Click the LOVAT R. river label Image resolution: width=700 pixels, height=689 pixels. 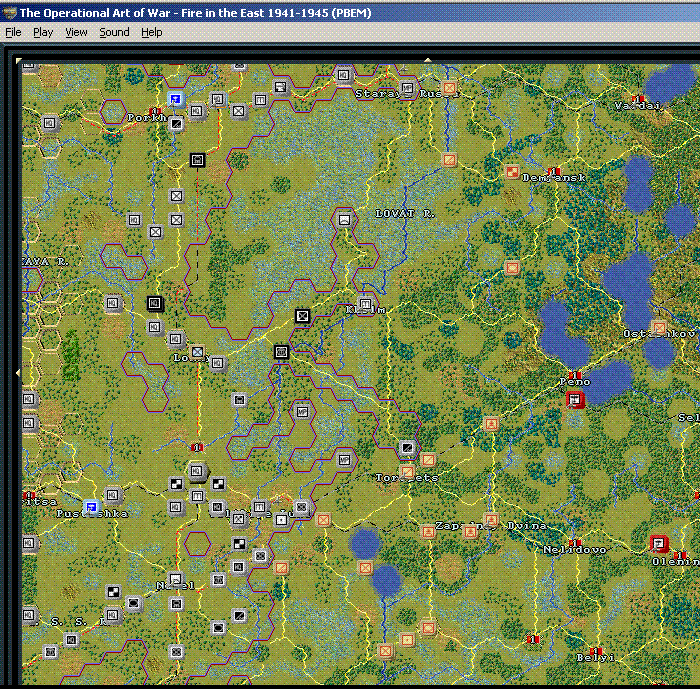click(404, 214)
